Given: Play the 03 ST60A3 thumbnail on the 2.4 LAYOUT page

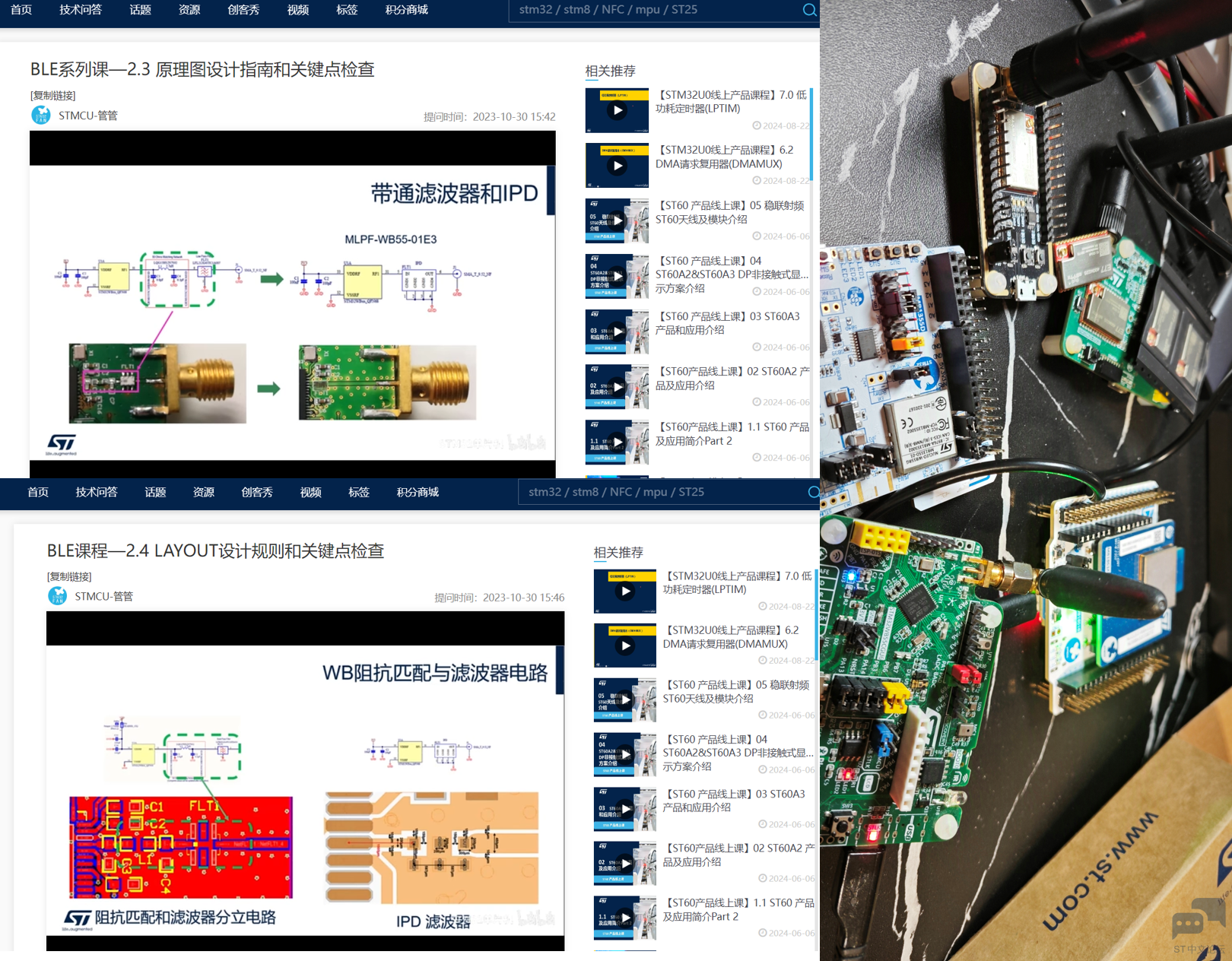Looking at the screenshot, I should 625,810.
